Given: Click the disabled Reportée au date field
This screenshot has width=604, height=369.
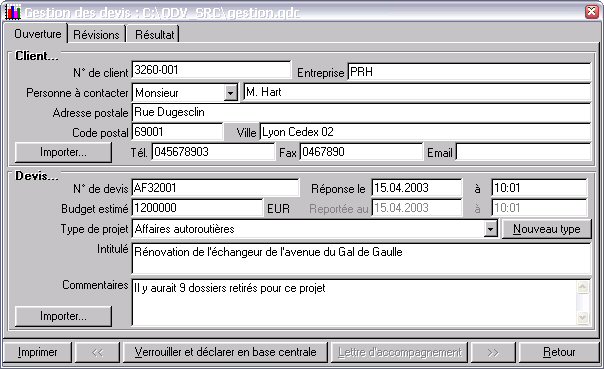Looking at the screenshot, I should point(417,208).
